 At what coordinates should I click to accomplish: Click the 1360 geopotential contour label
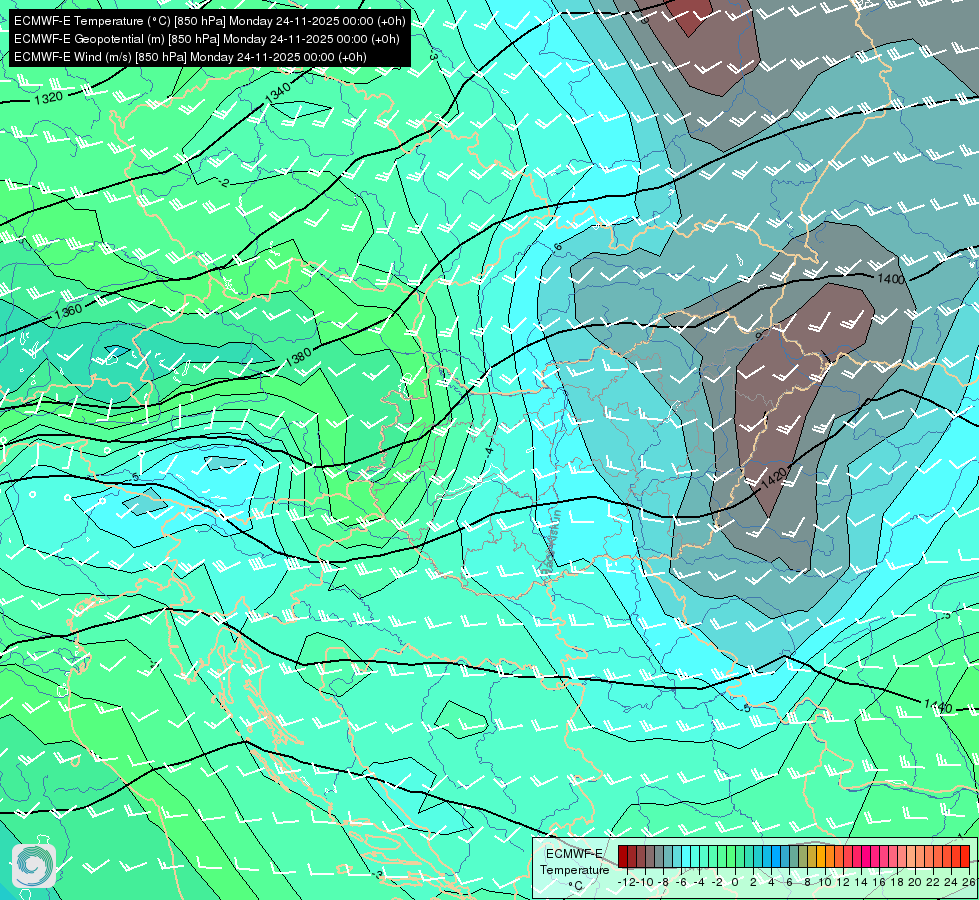[x=69, y=310]
